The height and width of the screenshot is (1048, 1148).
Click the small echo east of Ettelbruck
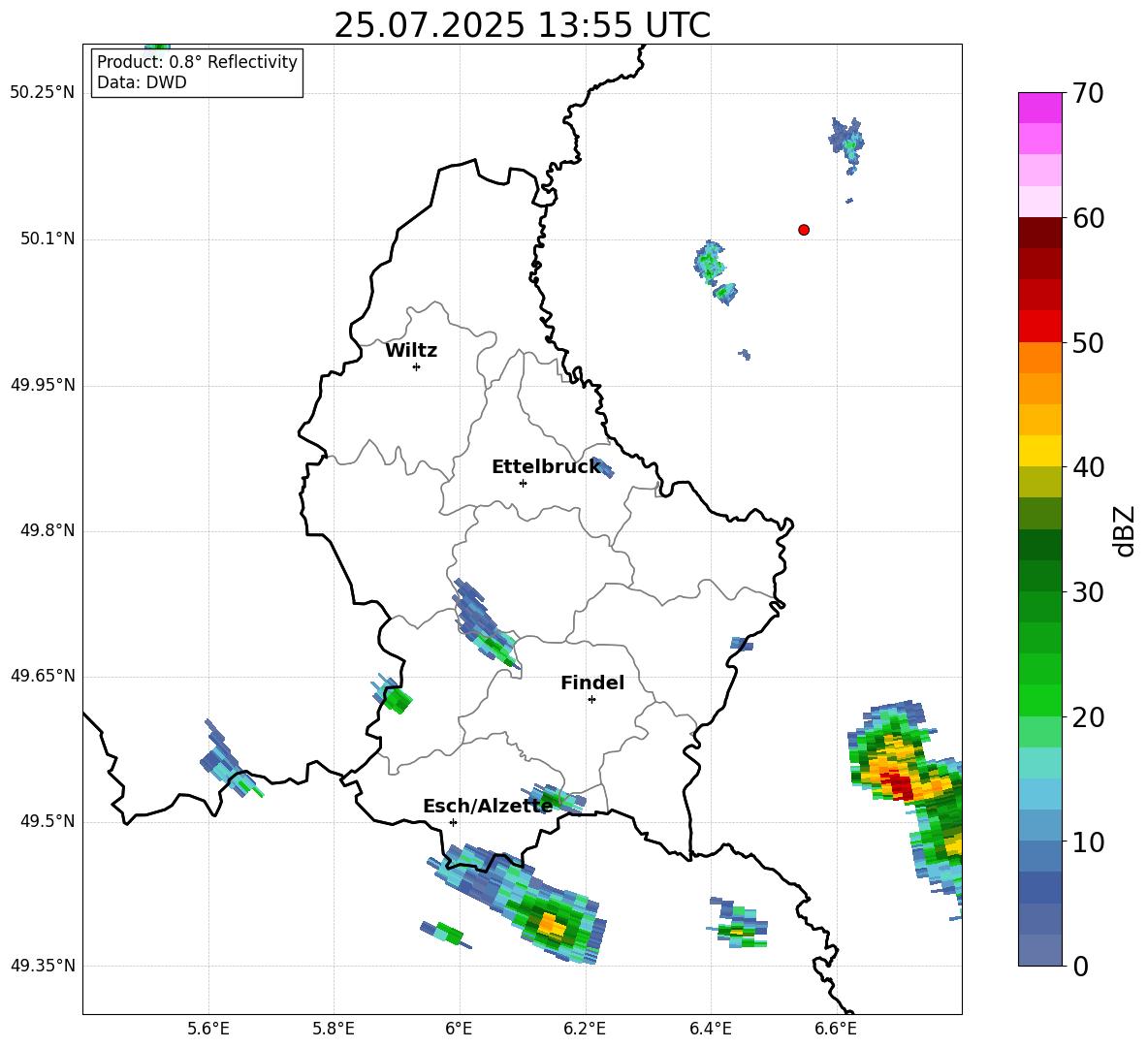point(602,467)
